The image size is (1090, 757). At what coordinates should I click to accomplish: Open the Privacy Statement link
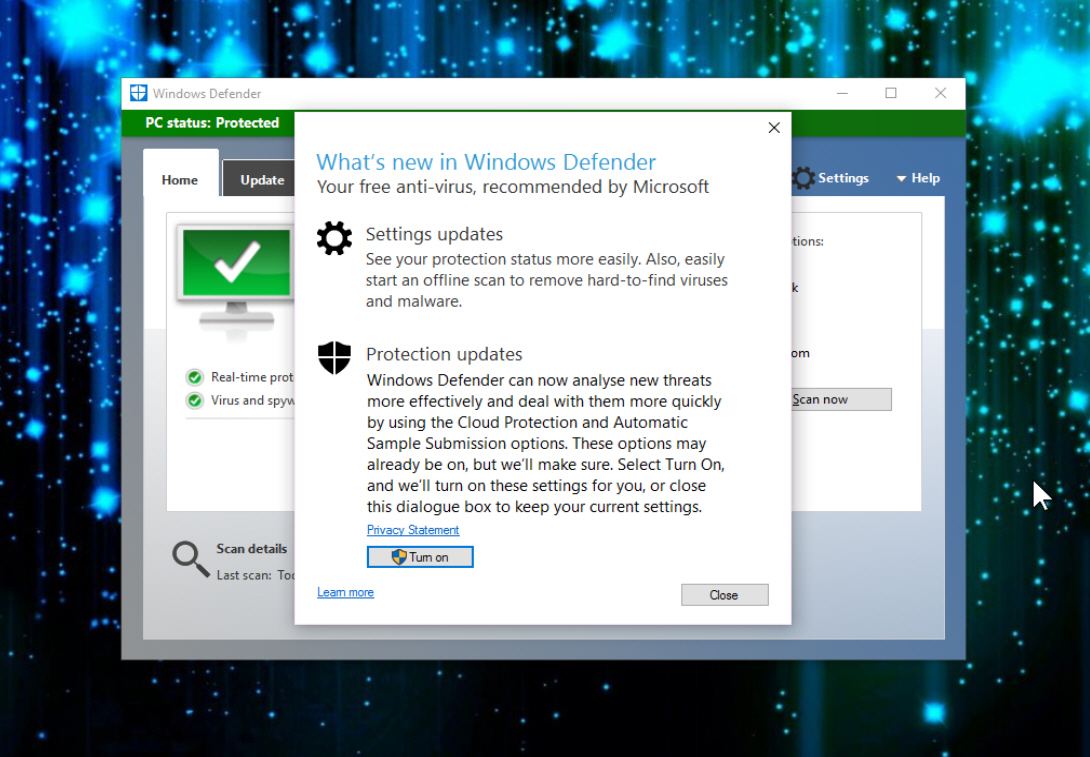point(413,530)
